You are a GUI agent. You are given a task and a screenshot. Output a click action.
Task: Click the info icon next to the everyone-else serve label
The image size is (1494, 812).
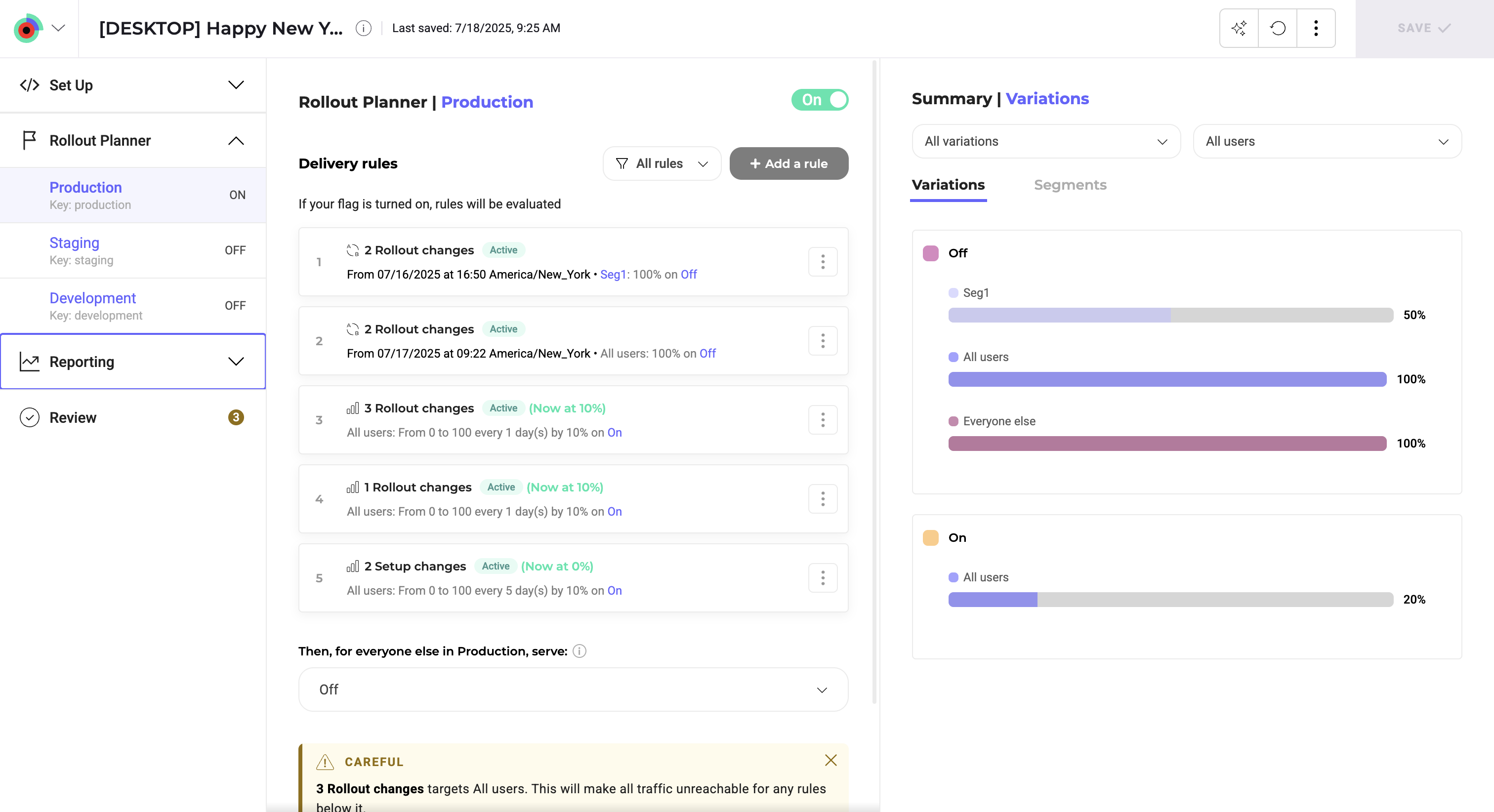point(580,651)
